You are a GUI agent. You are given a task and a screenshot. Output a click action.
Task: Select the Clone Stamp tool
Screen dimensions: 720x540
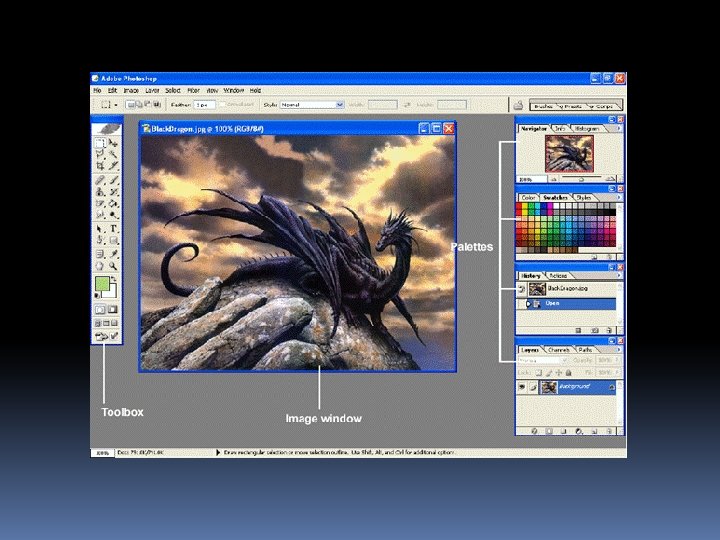click(100, 191)
